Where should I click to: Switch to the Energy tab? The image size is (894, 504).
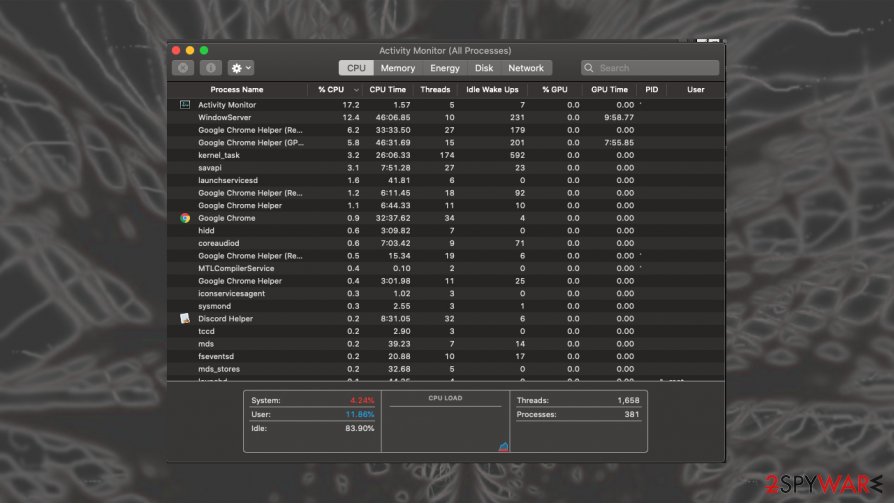coord(445,68)
